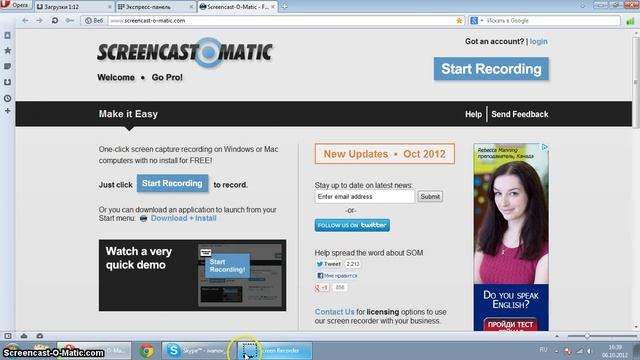640x360 pixels.
Task: Click the Enter email address field
Action: tap(364, 197)
